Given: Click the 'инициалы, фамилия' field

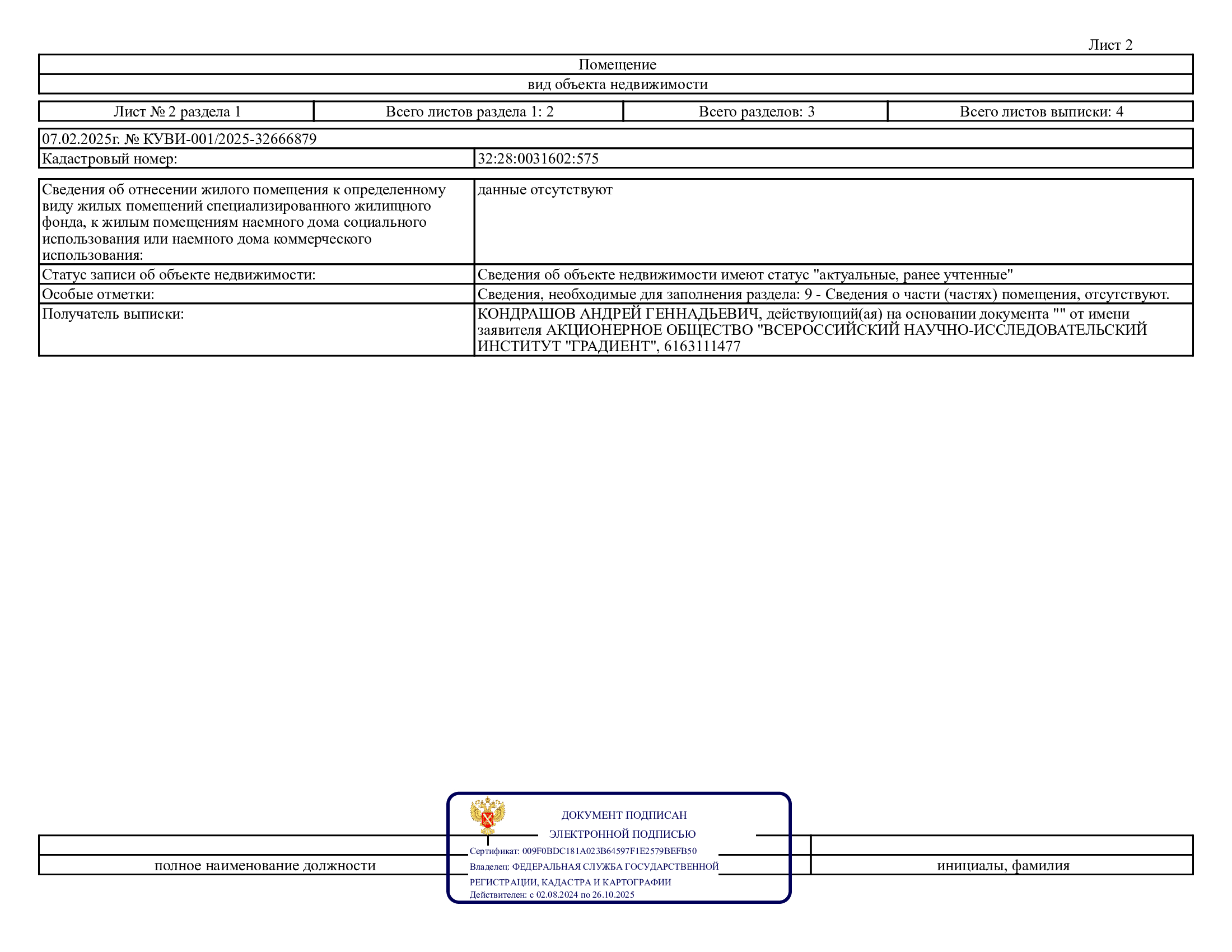Looking at the screenshot, I should (x=1002, y=865).
